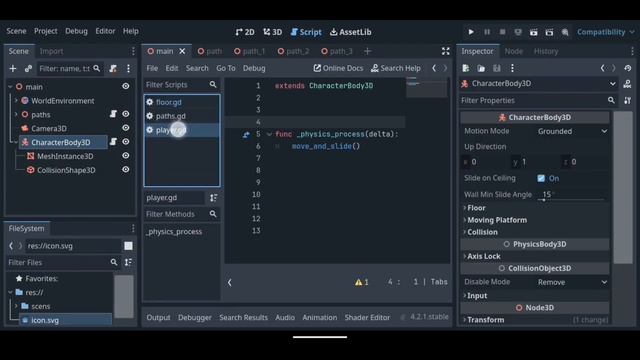Image resolution: width=640 pixels, height=360 pixels.
Task: Hide the MeshInstance3D node
Action: 126,156
